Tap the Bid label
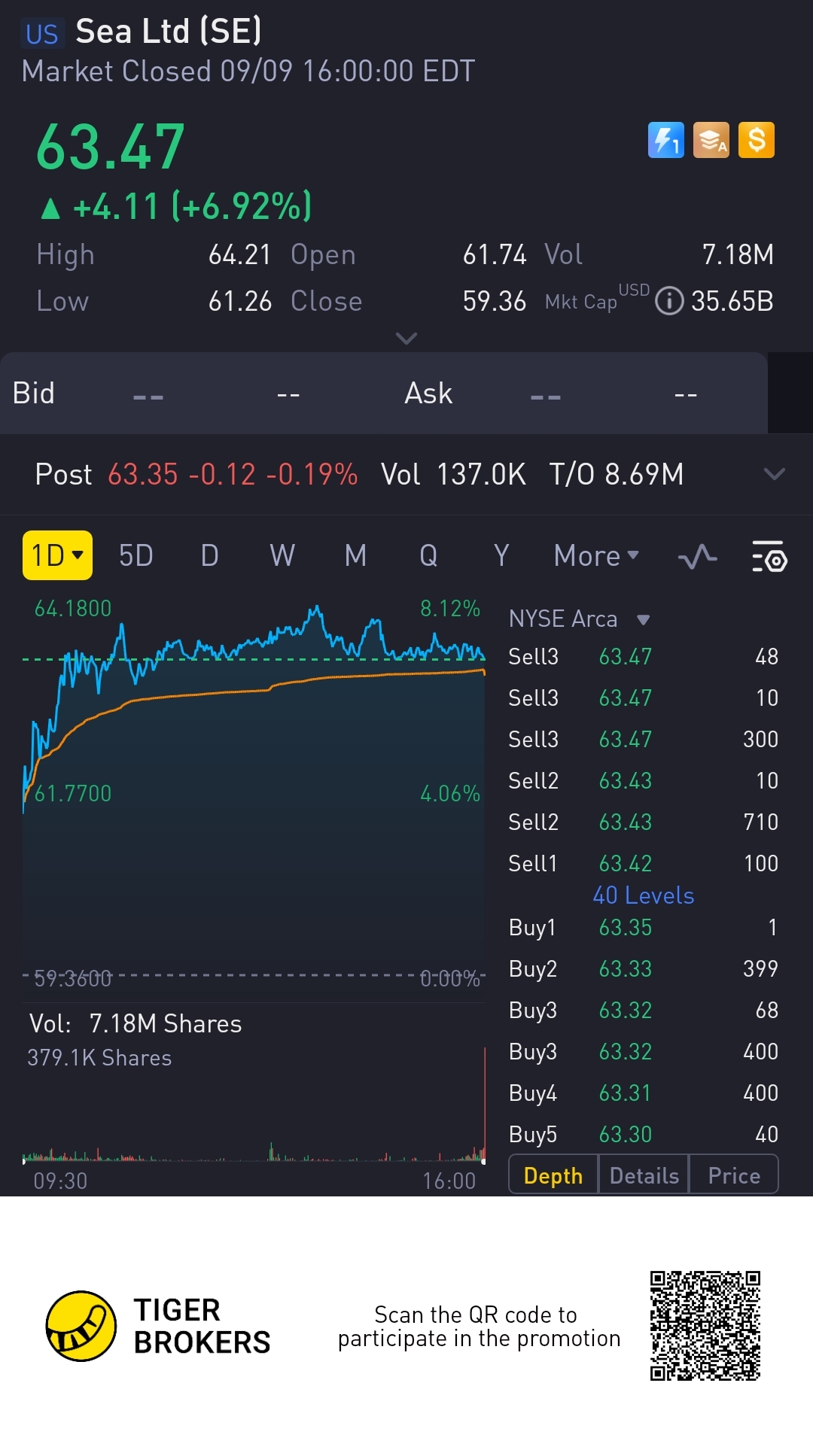 click(34, 393)
